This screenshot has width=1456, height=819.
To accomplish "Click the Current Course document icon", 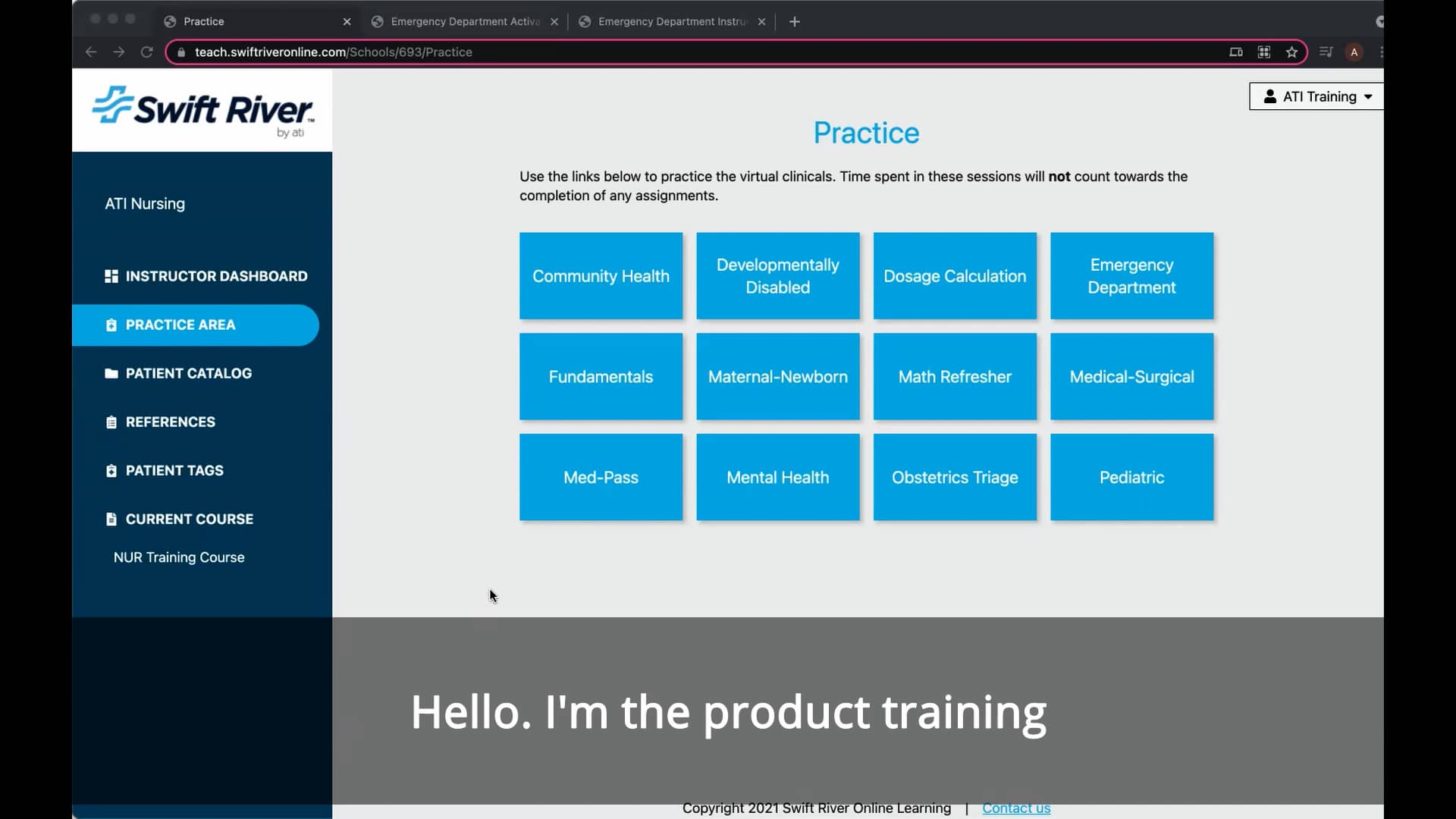I will click(x=111, y=519).
